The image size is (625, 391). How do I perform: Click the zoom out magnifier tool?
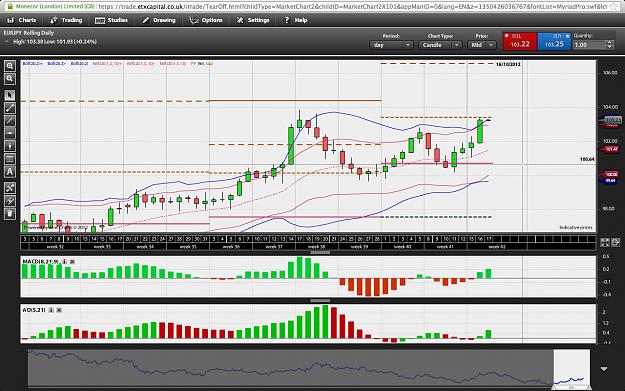point(10,79)
